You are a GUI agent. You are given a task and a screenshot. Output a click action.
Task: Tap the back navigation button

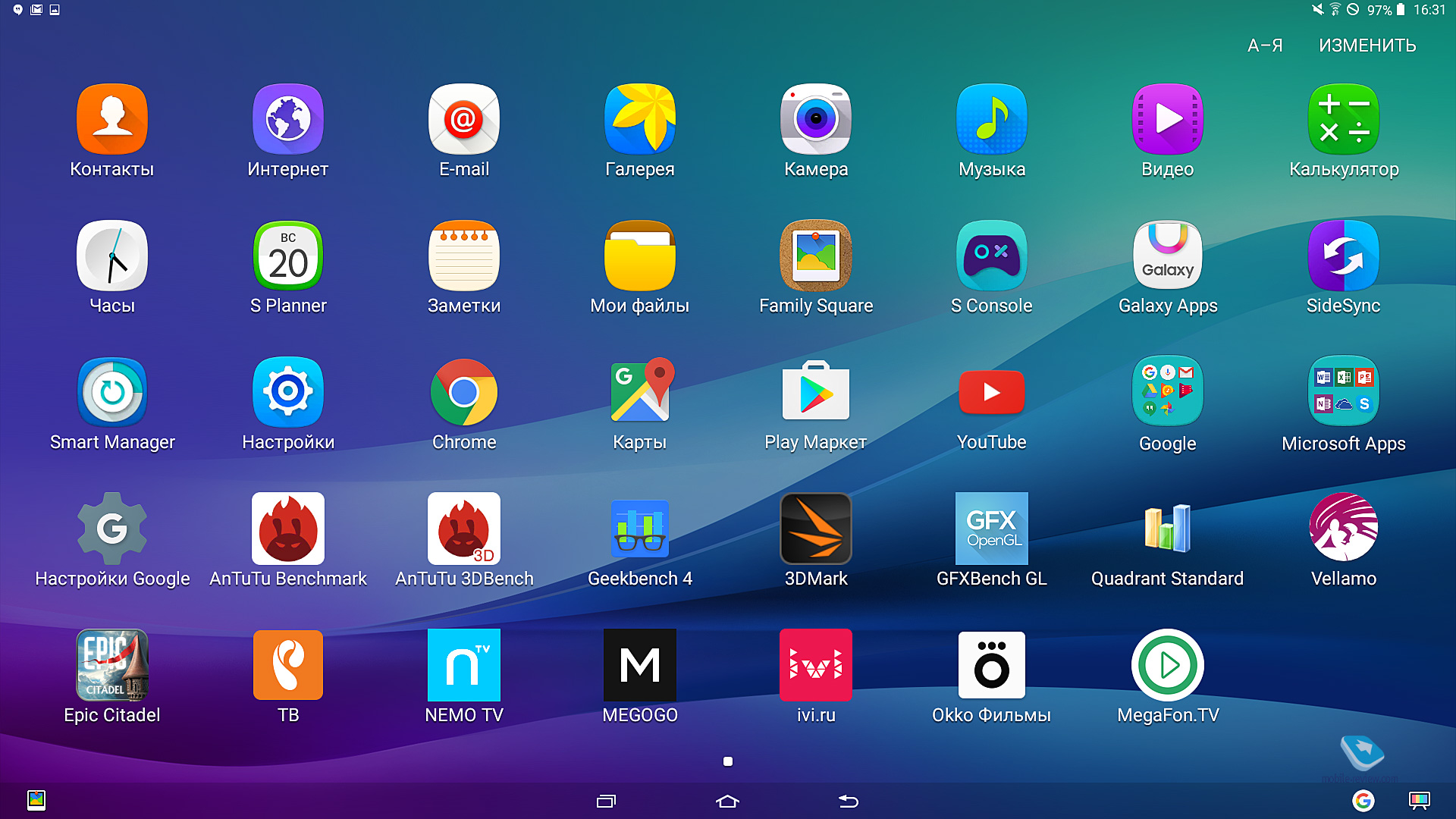(849, 801)
